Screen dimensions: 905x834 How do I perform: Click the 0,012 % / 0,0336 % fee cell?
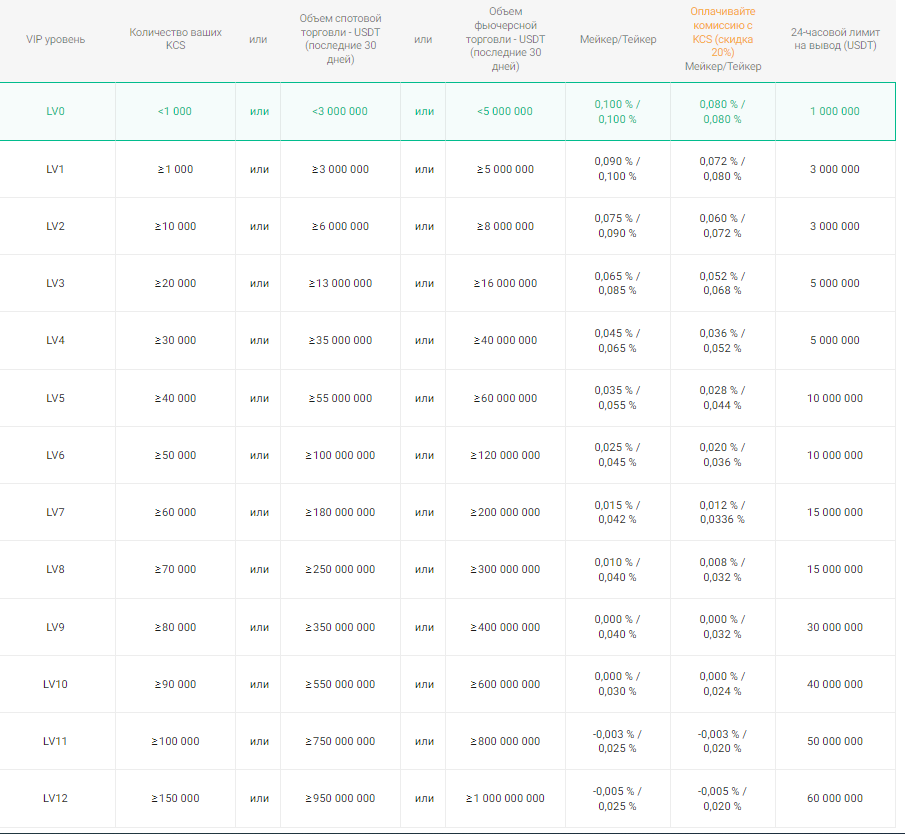[722, 512]
